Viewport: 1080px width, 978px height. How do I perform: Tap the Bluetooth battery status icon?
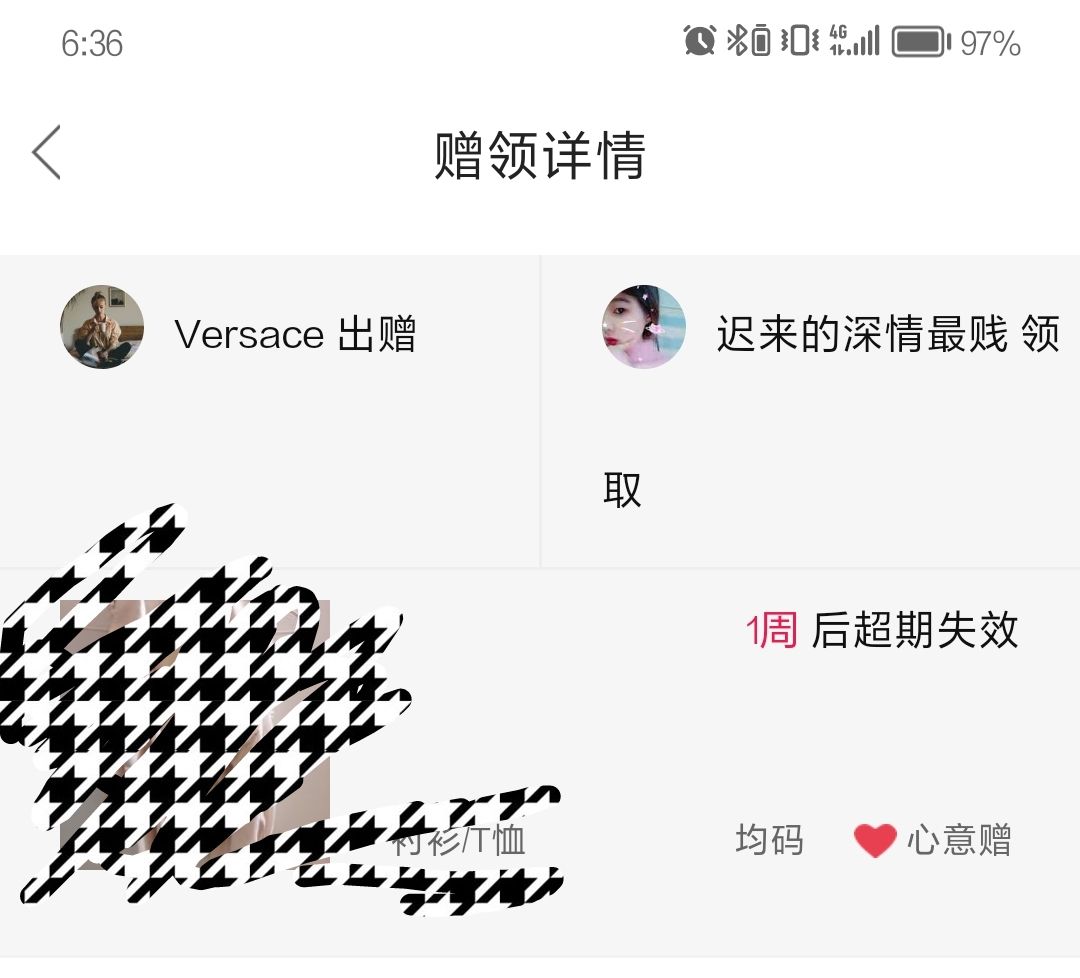tap(749, 40)
